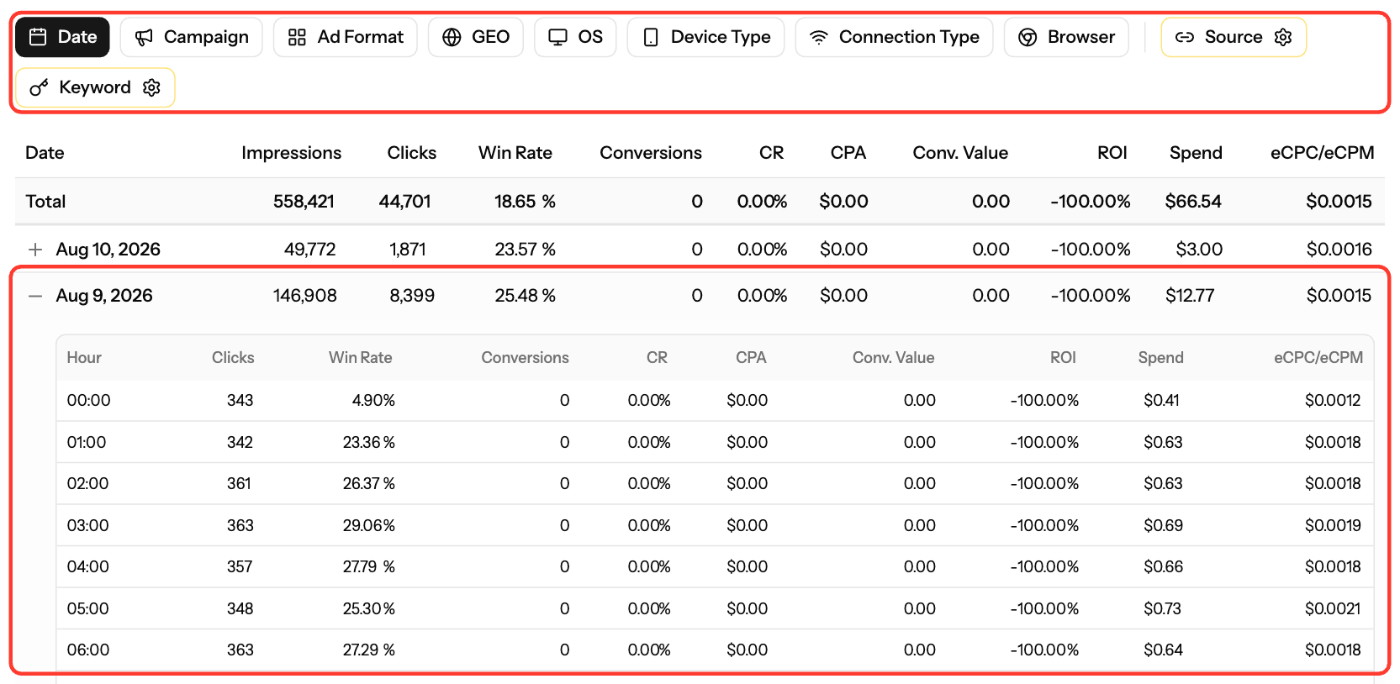Click total spend $66.54

click(x=1193, y=201)
